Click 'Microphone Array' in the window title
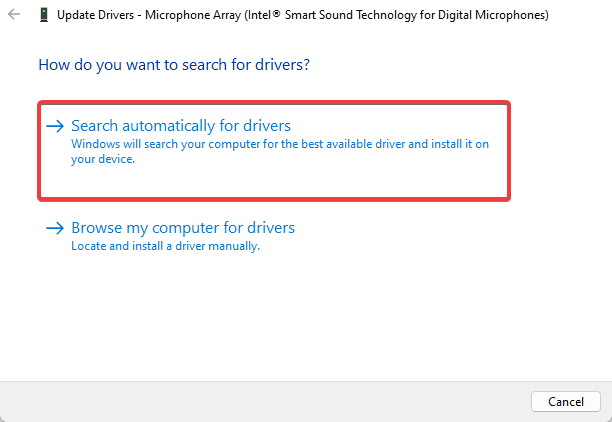The width and height of the screenshot is (612, 422). [x=193, y=15]
